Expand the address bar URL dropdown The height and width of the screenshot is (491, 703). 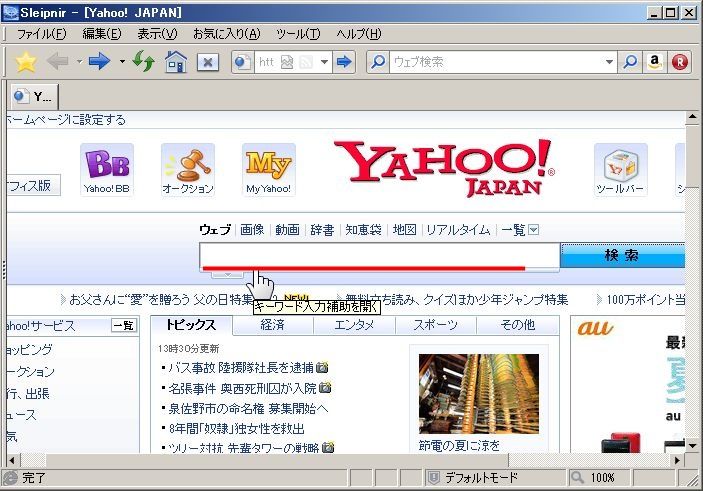pyautogui.click(x=324, y=62)
